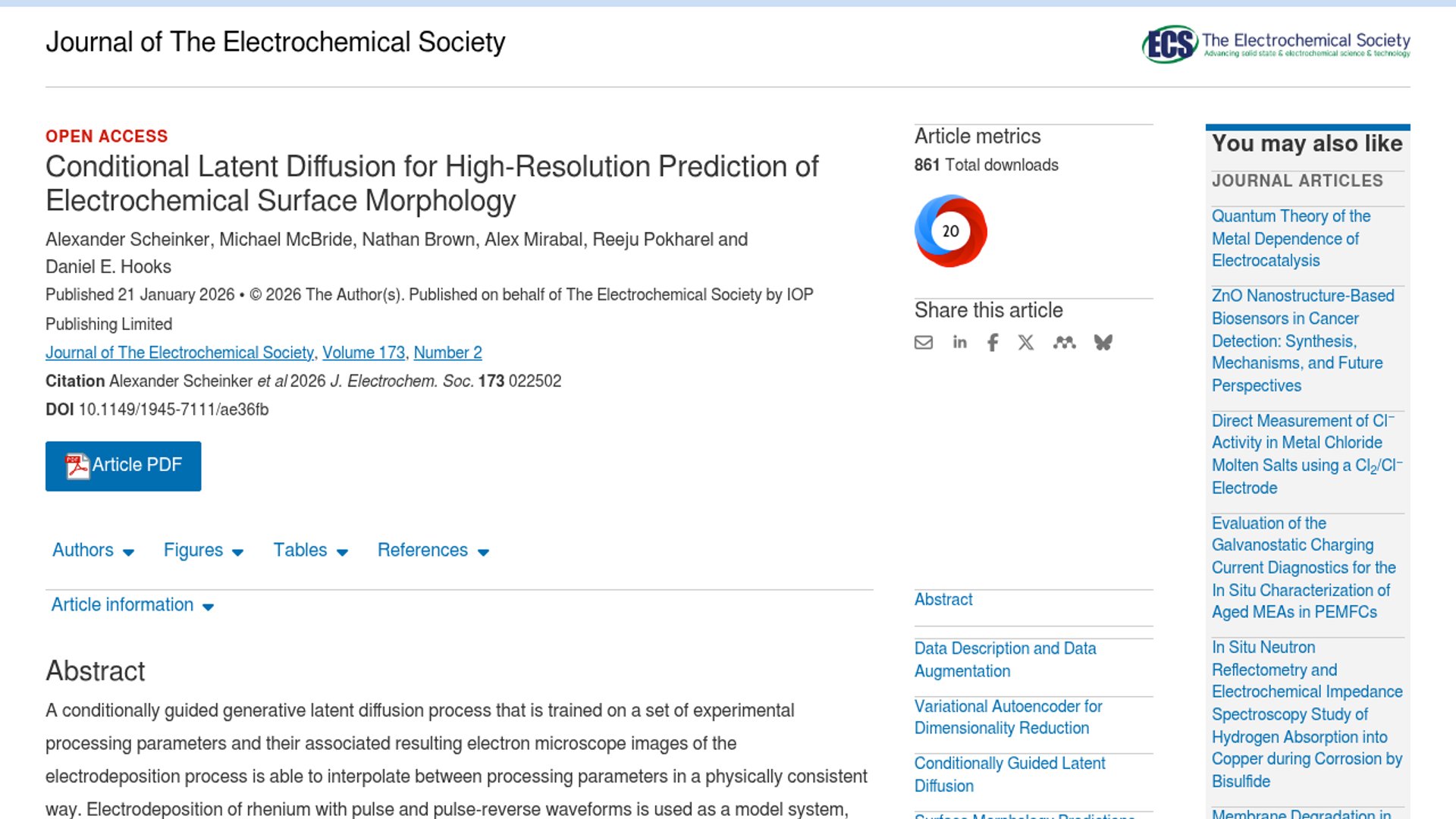This screenshot has height=819, width=1456.
Task: Download the Article PDF
Action: (x=123, y=466)
